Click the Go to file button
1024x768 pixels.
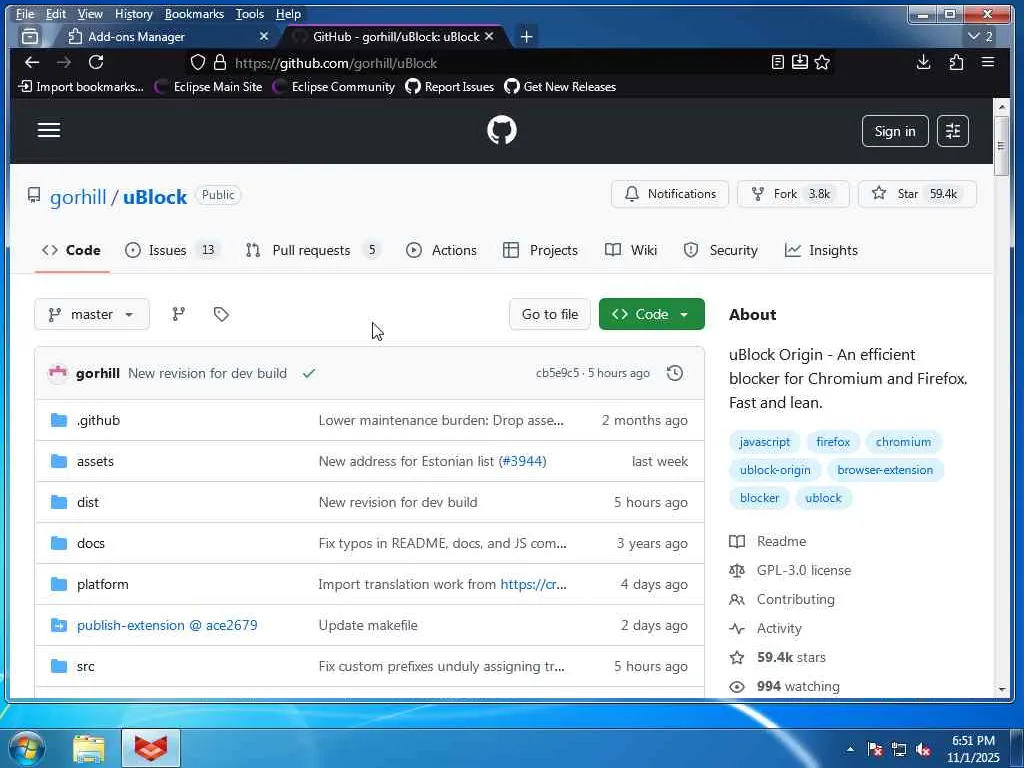[x=550, y=314]
